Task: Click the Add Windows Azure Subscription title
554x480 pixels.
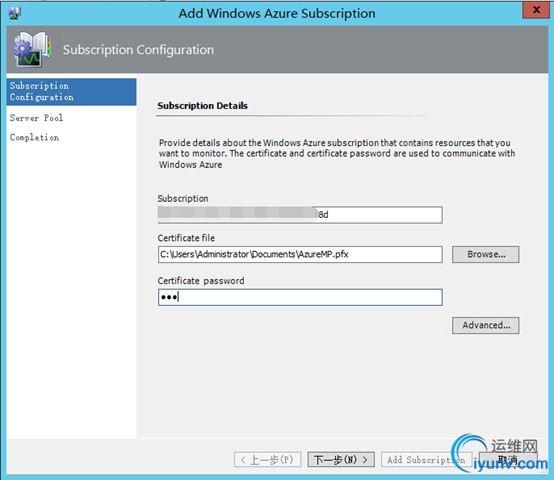Action: (277, 13)
